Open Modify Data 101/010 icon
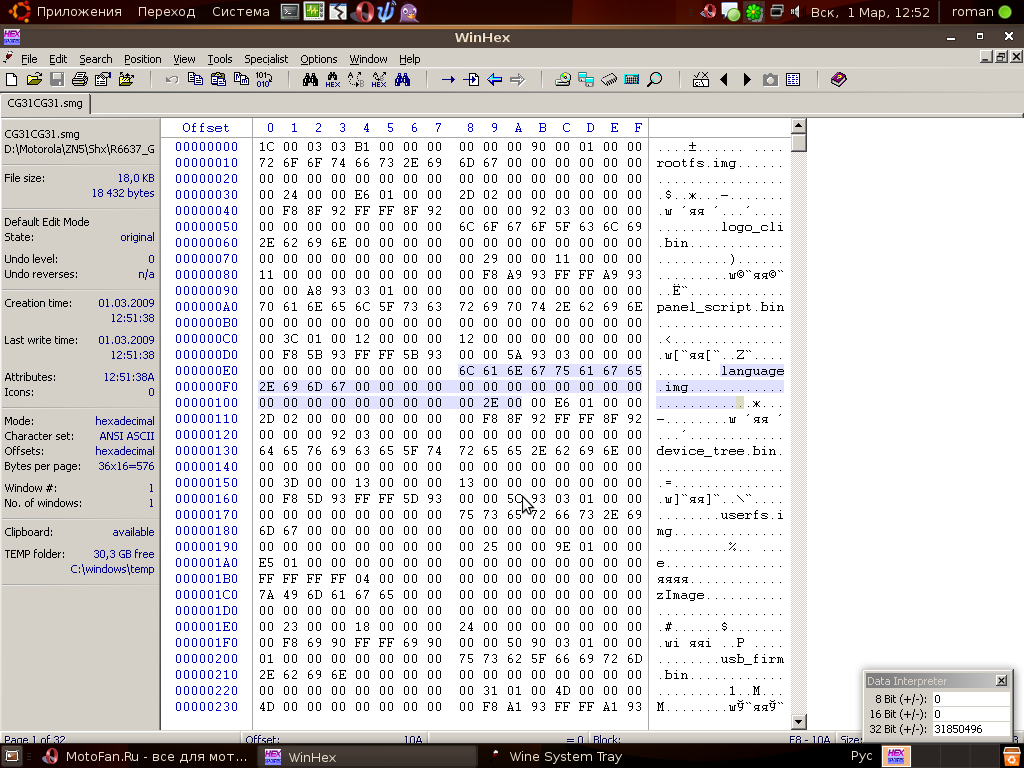This screenshot has height=768, width=1024. tap(264, 80)
